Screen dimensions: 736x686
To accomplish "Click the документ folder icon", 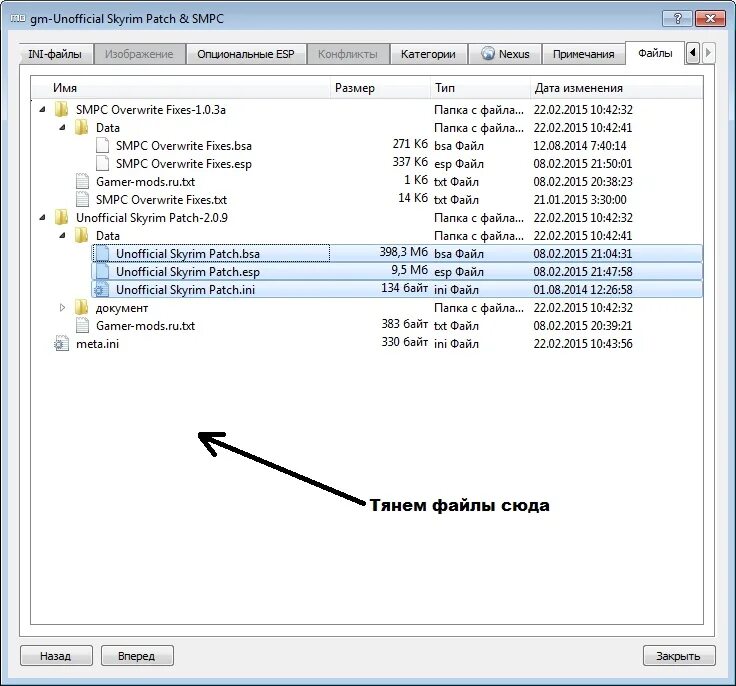I will tap(82, 308).
